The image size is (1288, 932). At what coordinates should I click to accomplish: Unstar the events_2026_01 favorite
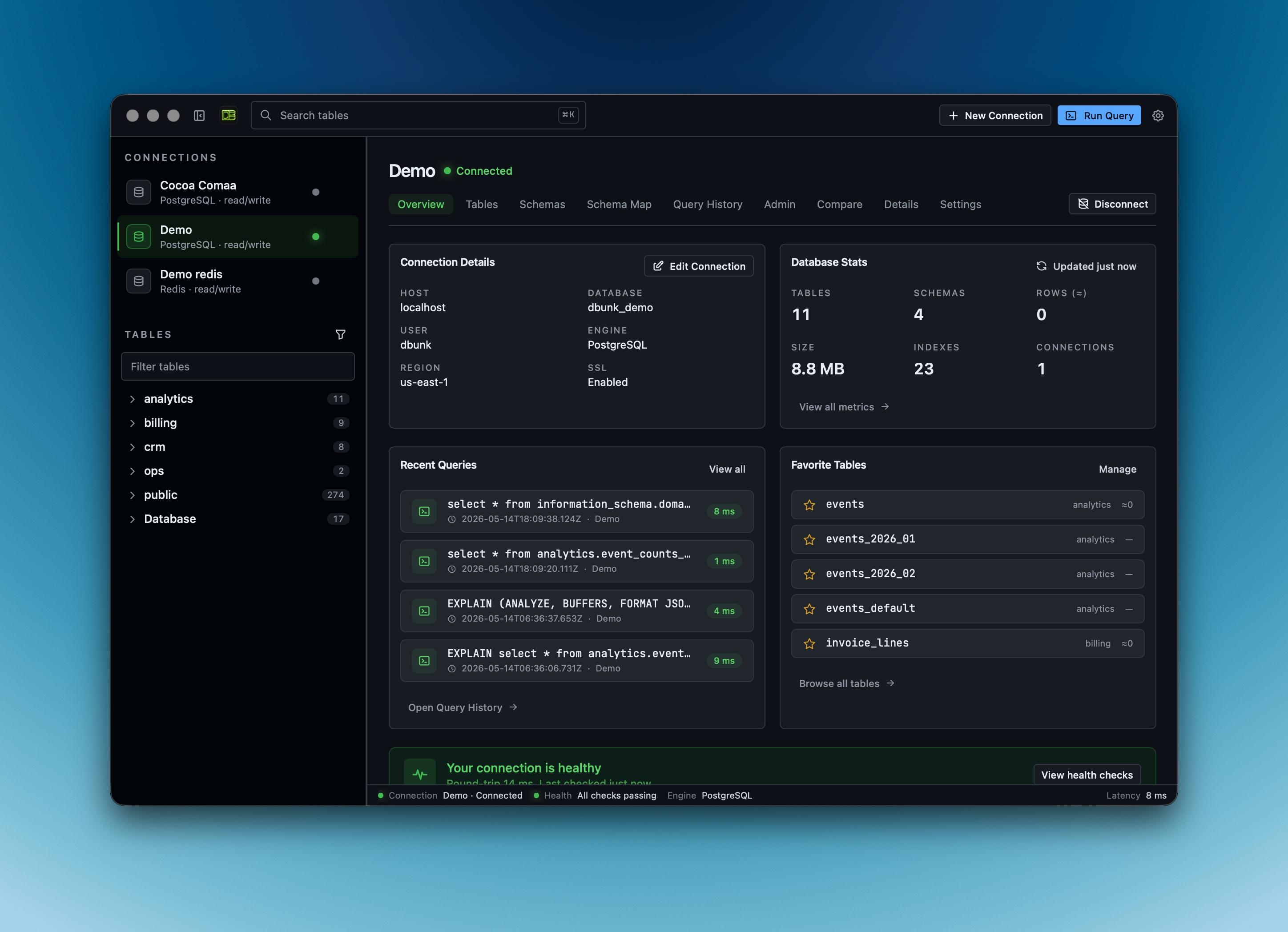[x=810, y=539]
